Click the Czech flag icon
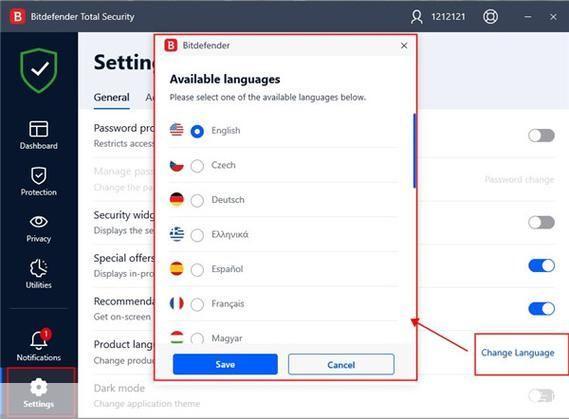 [x=177, y=165]
